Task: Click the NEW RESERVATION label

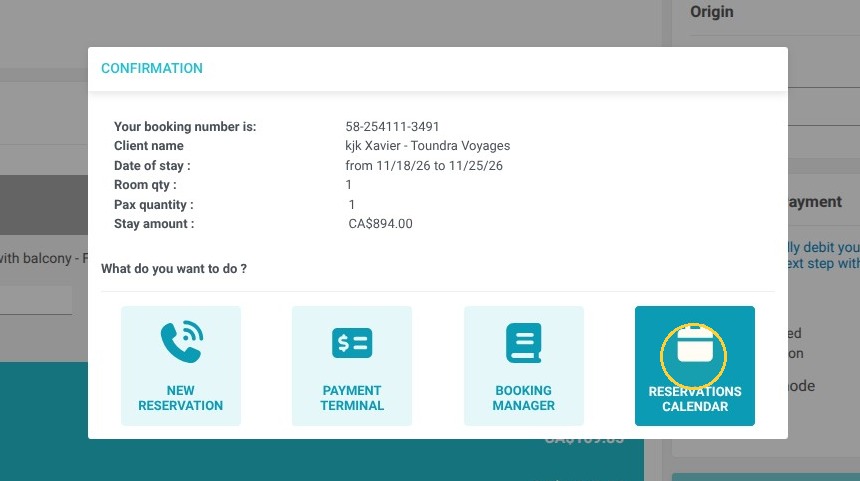Action: [180, 398]
